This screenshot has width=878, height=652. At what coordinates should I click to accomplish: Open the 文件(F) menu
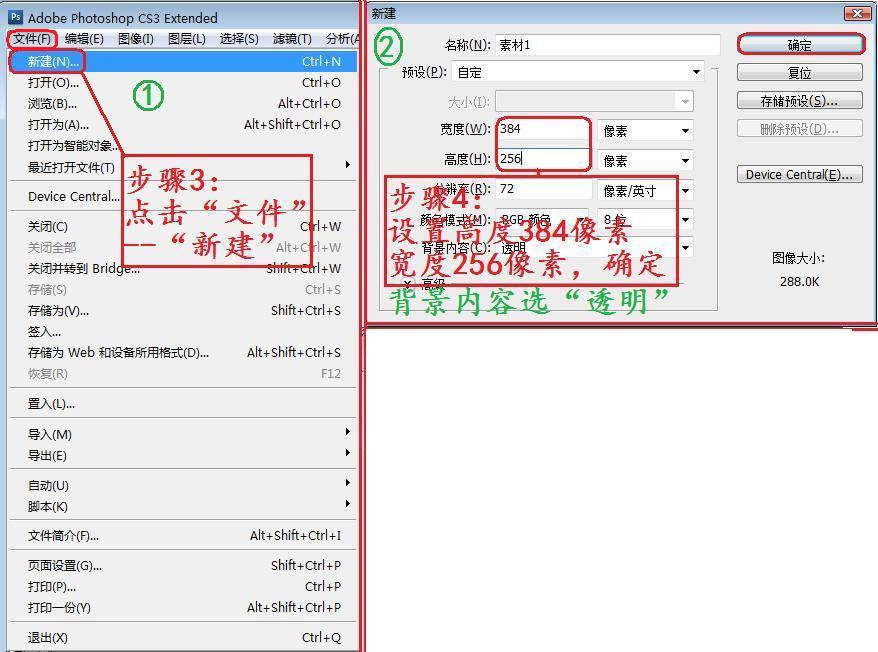pyautogui.click(x=32, y=39)
